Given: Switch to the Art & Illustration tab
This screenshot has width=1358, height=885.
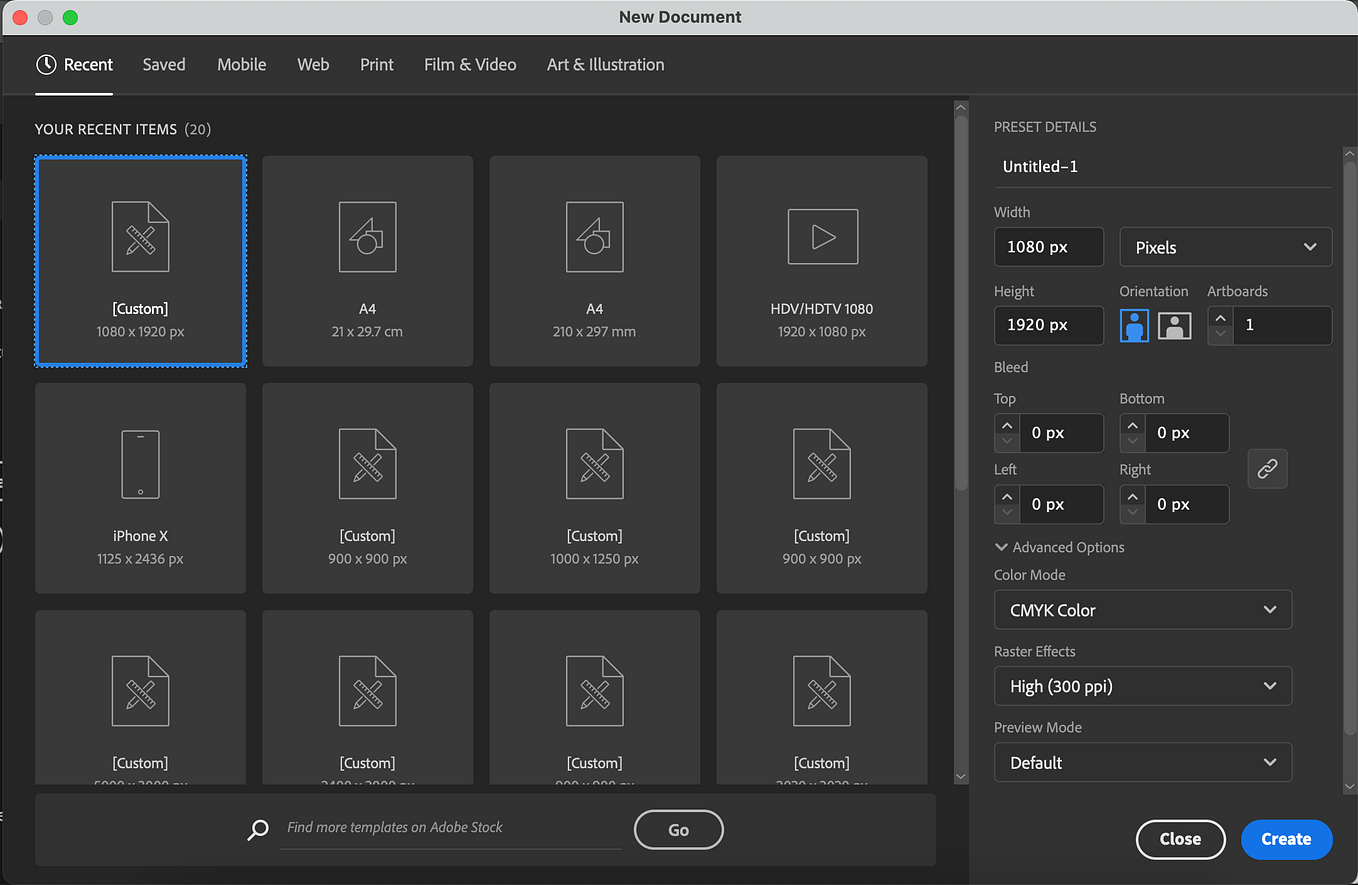Looking at the screenshot, I should [x=605, y=64].
